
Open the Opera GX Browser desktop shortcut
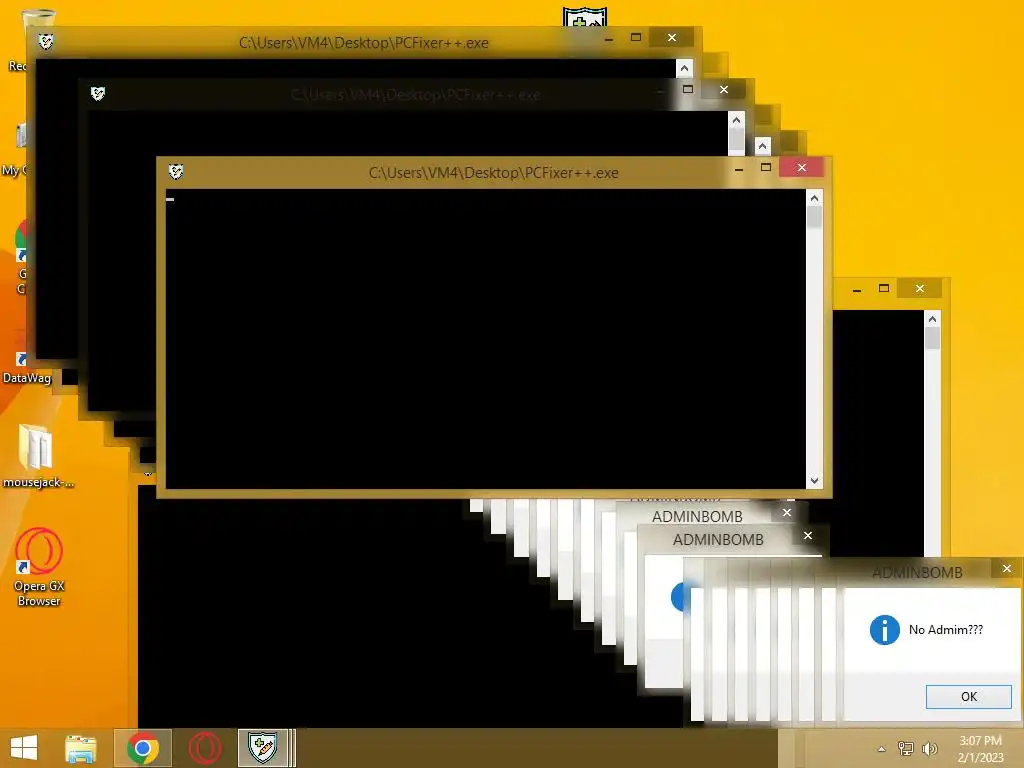[x=39, y=567]
